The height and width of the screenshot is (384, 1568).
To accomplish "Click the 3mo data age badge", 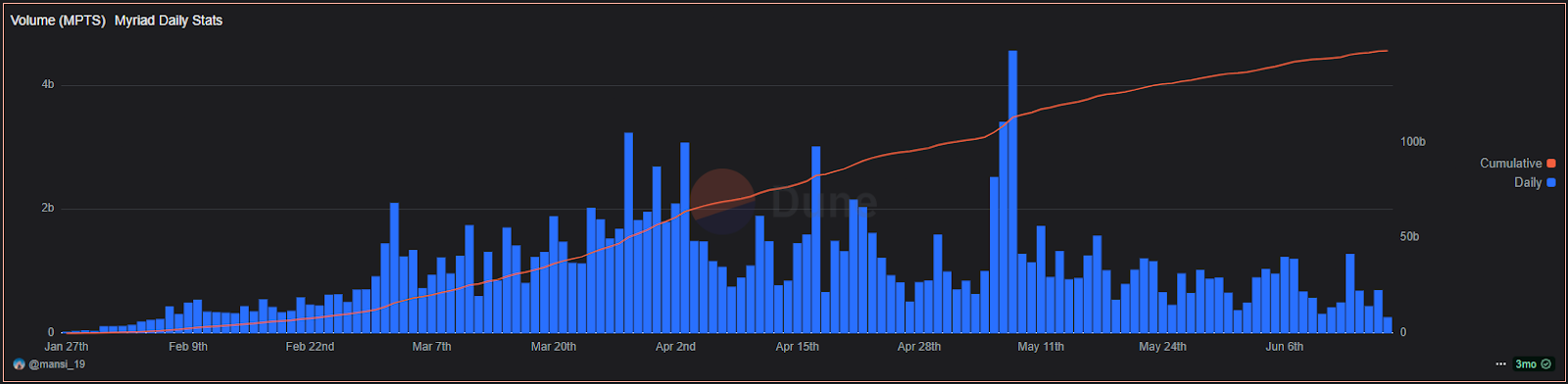I will pos(1526,364).
